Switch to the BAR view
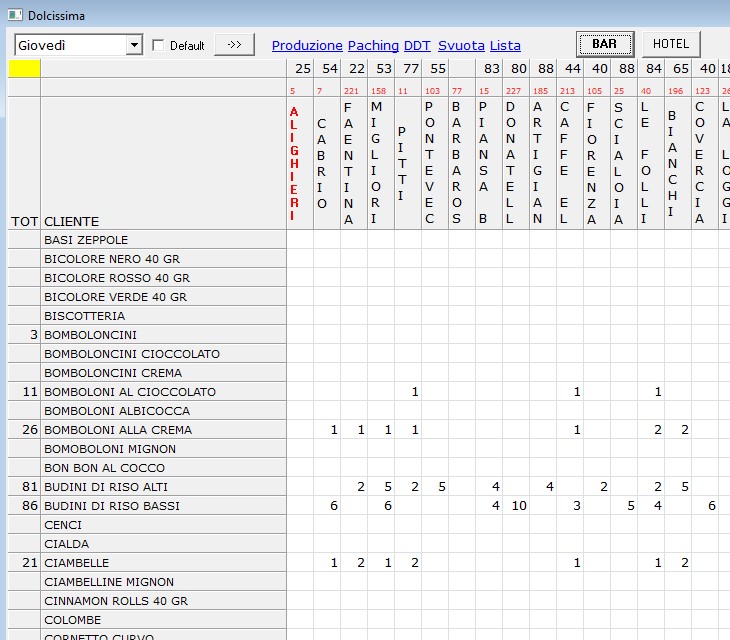730x640 pixels. point(604,44)
